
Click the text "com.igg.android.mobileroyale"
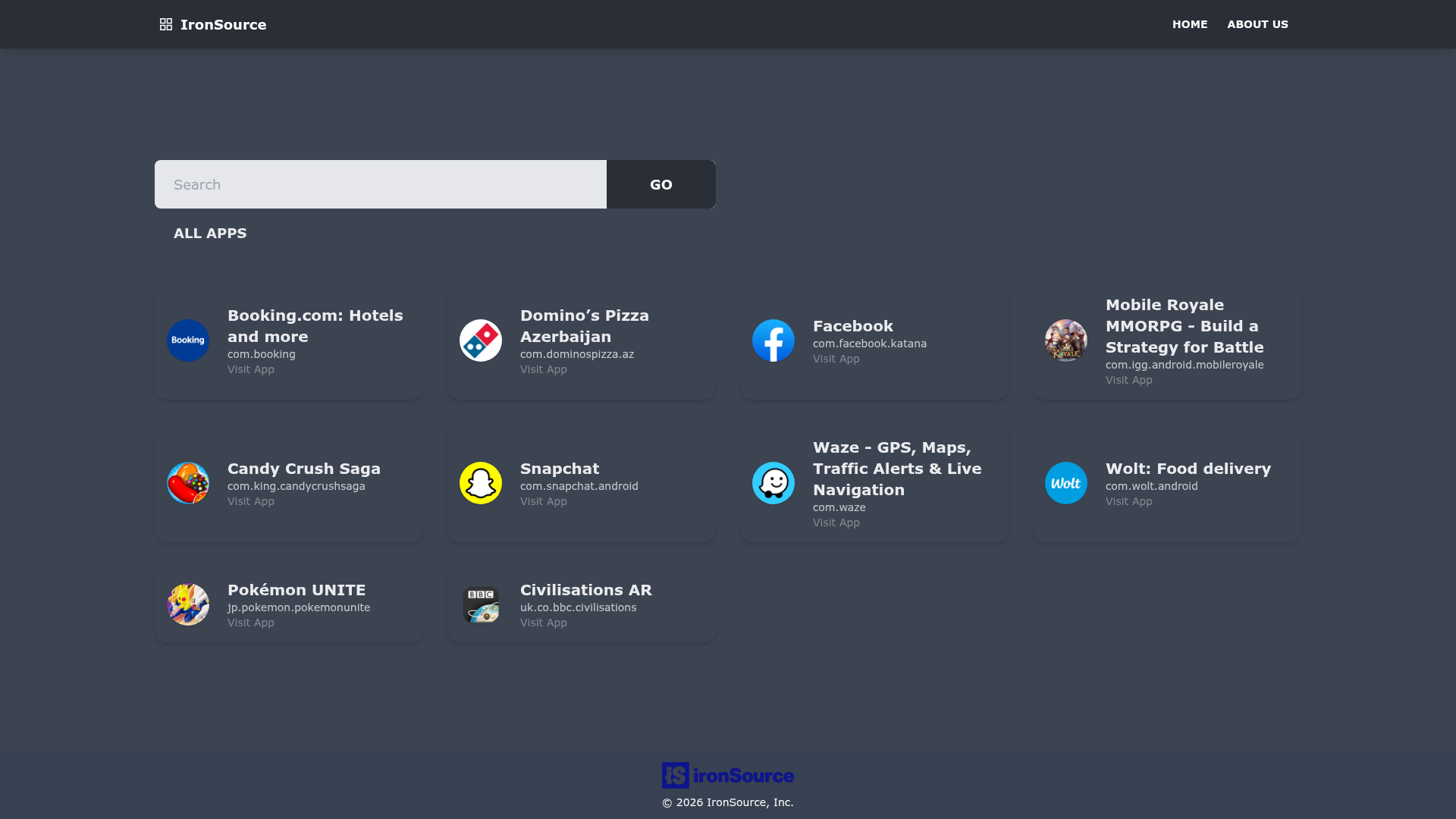click(1185, 365)
